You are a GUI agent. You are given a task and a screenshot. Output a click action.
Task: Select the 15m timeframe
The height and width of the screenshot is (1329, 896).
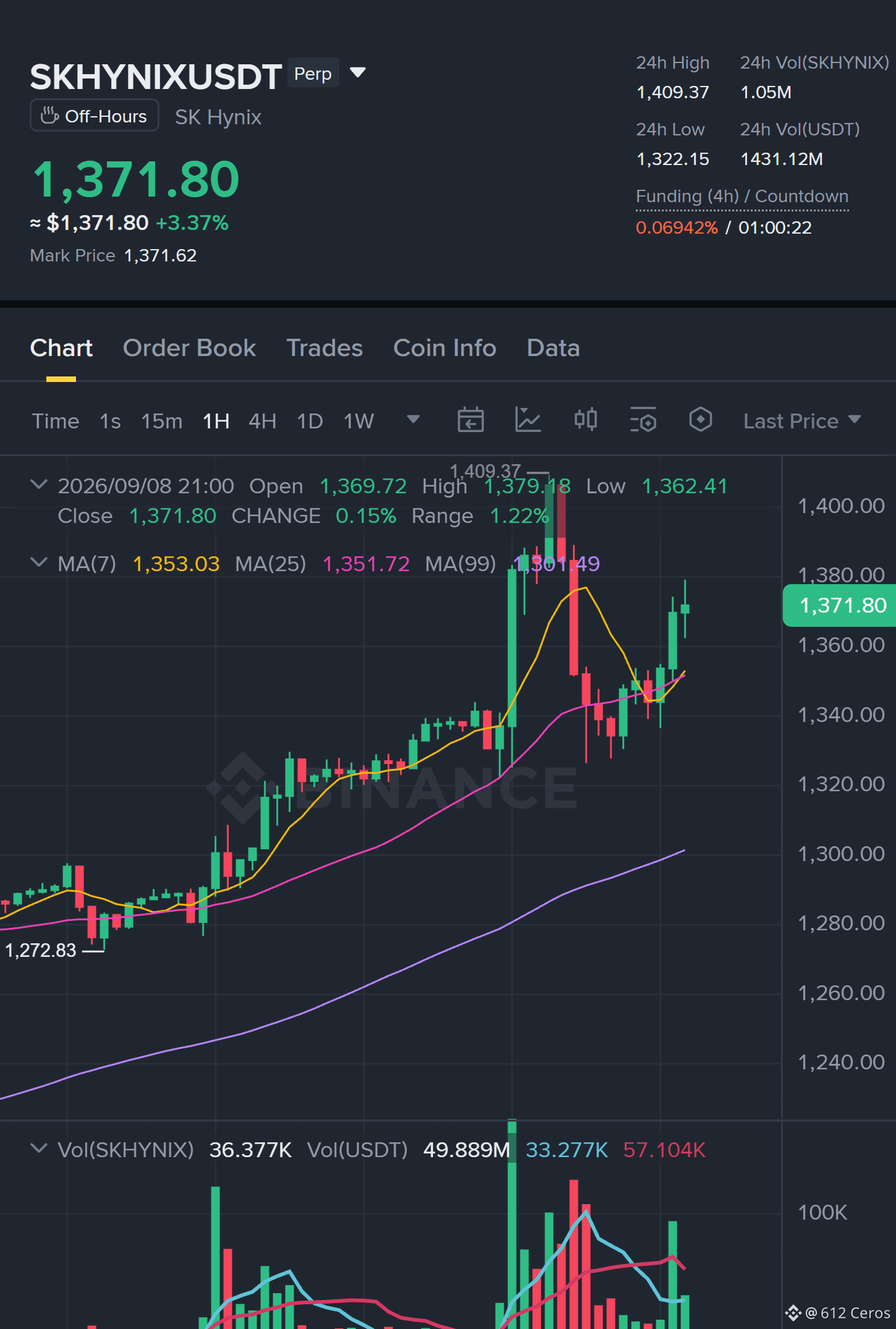click(x=162, y=422)
